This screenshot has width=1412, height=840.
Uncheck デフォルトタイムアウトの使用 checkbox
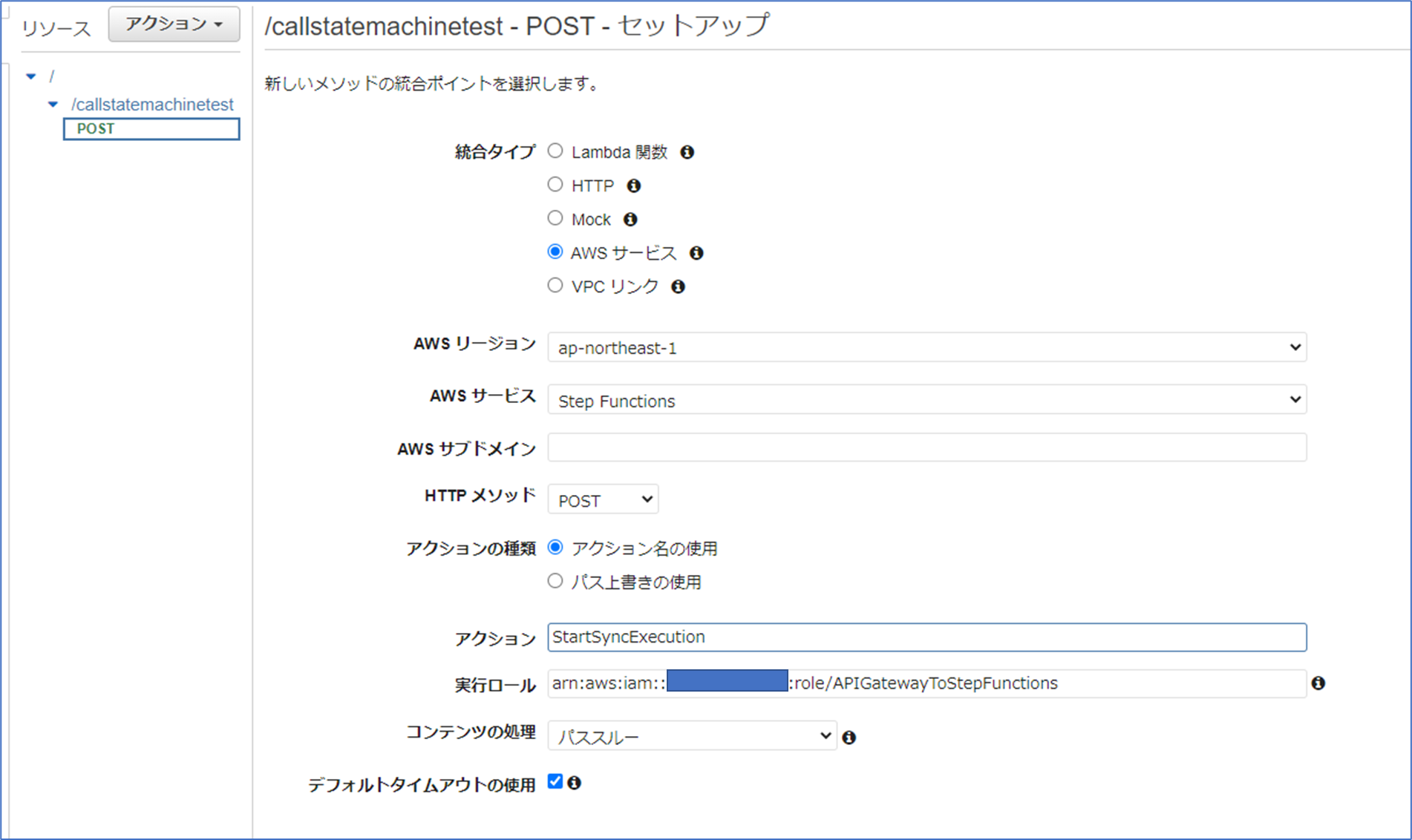[x=555, y=781]
